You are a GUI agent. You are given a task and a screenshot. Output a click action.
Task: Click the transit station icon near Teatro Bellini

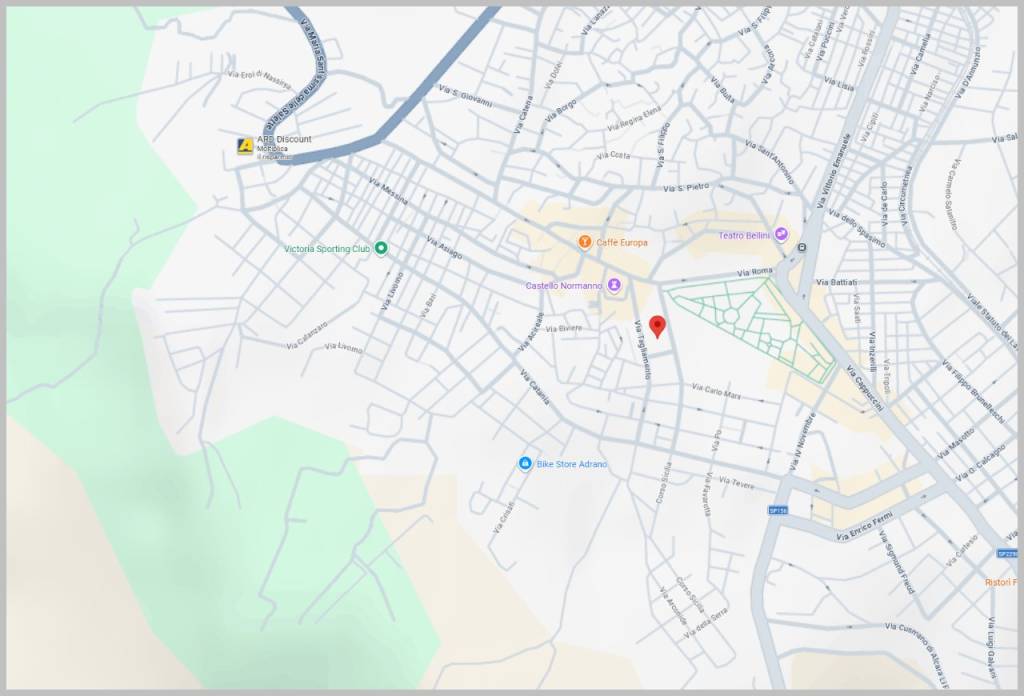click(x=802, y=251)
